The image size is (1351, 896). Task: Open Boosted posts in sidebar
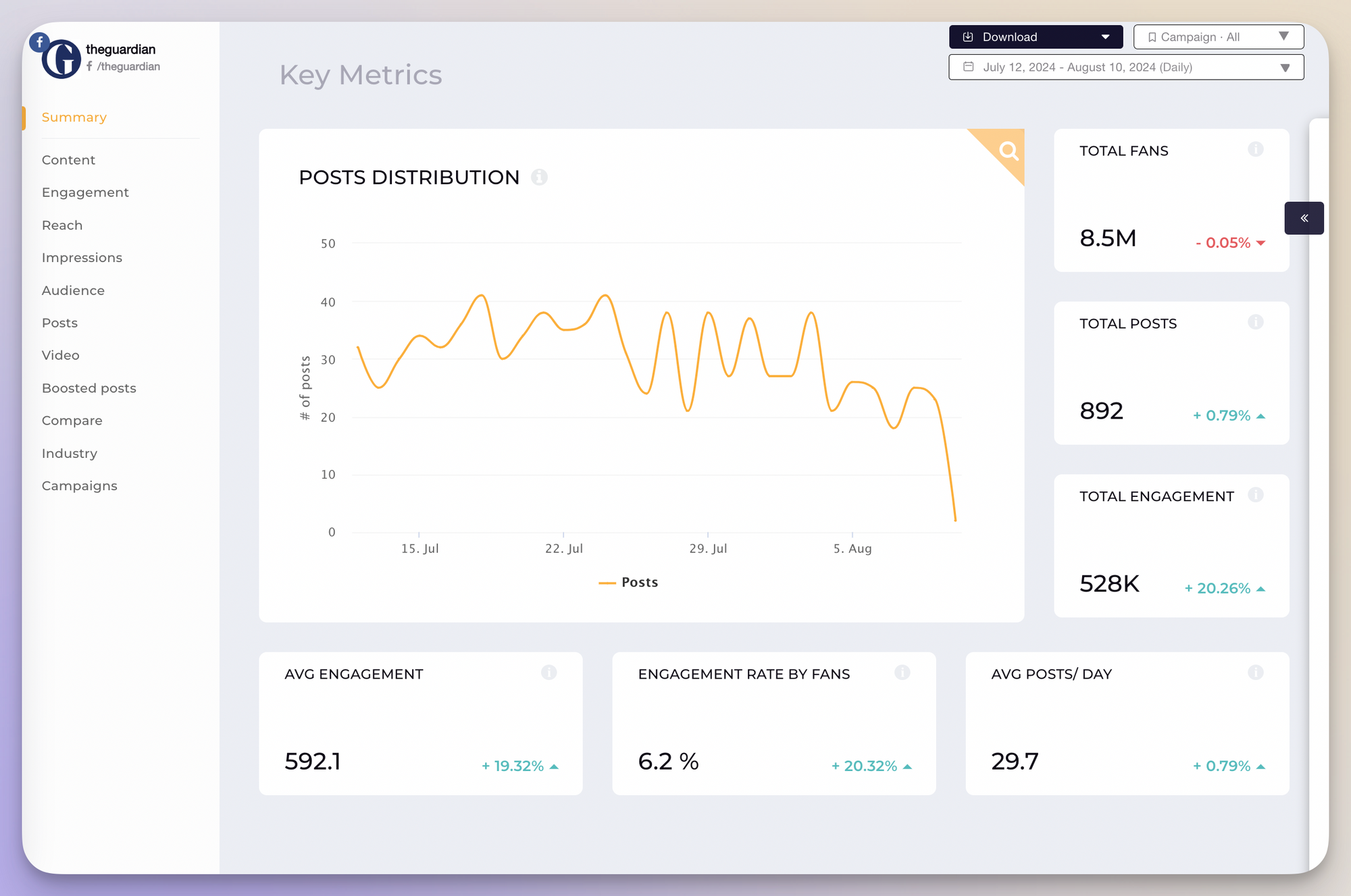[89, 388]
